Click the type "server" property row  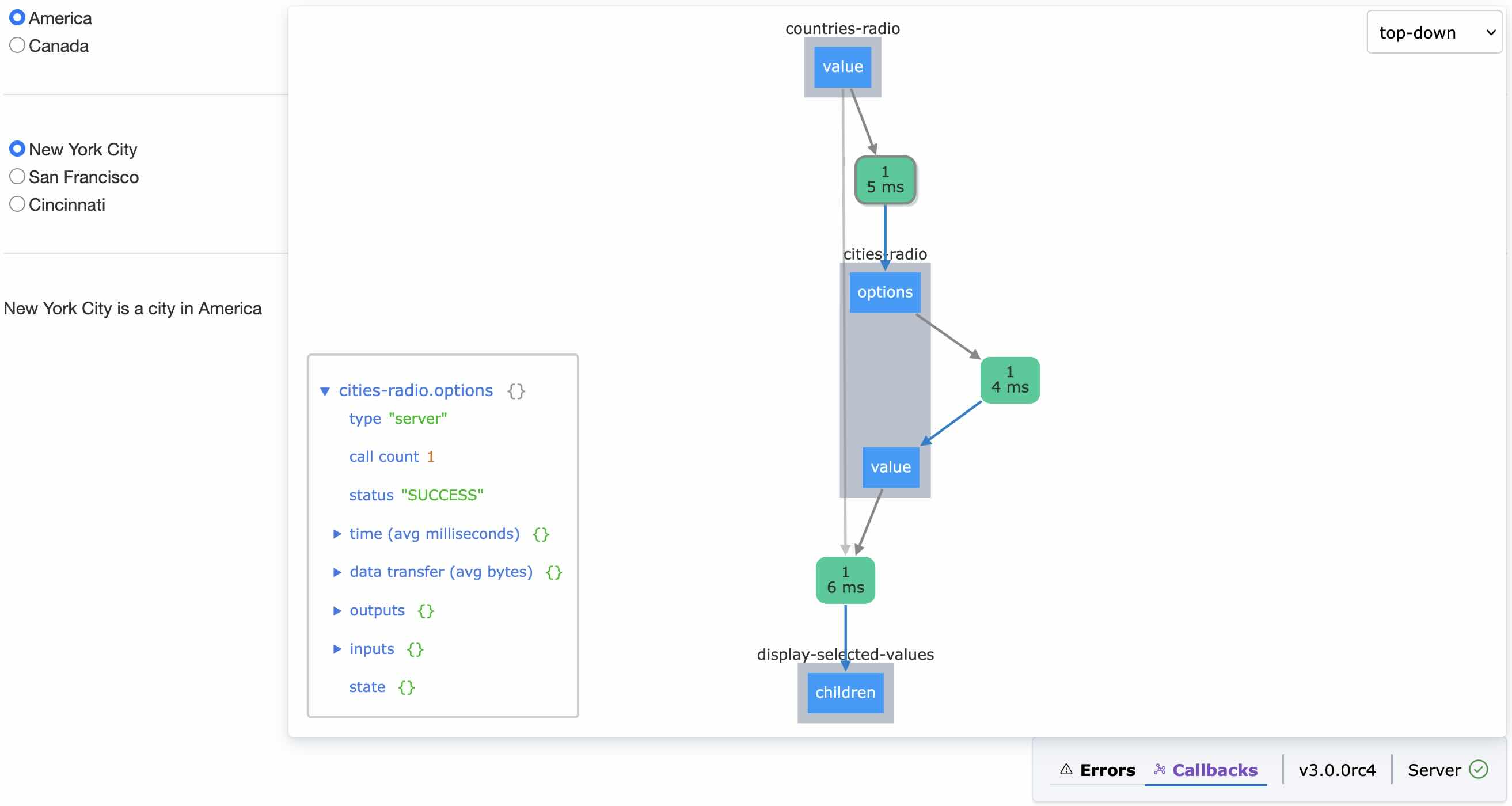click(398, 419)
